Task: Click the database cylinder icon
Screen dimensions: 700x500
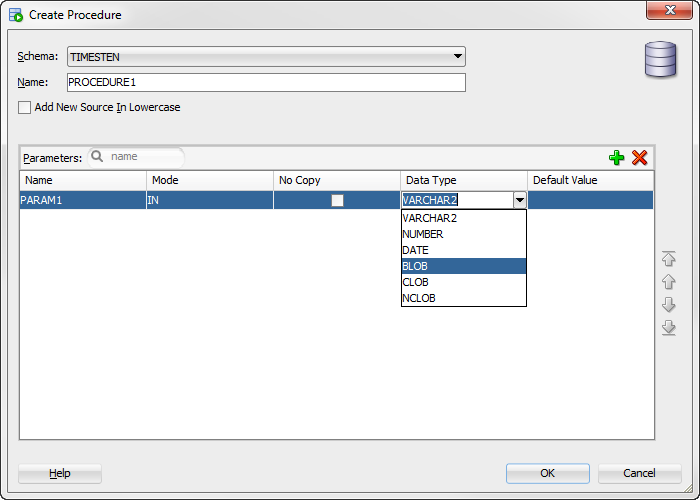Action: point(660,59)
